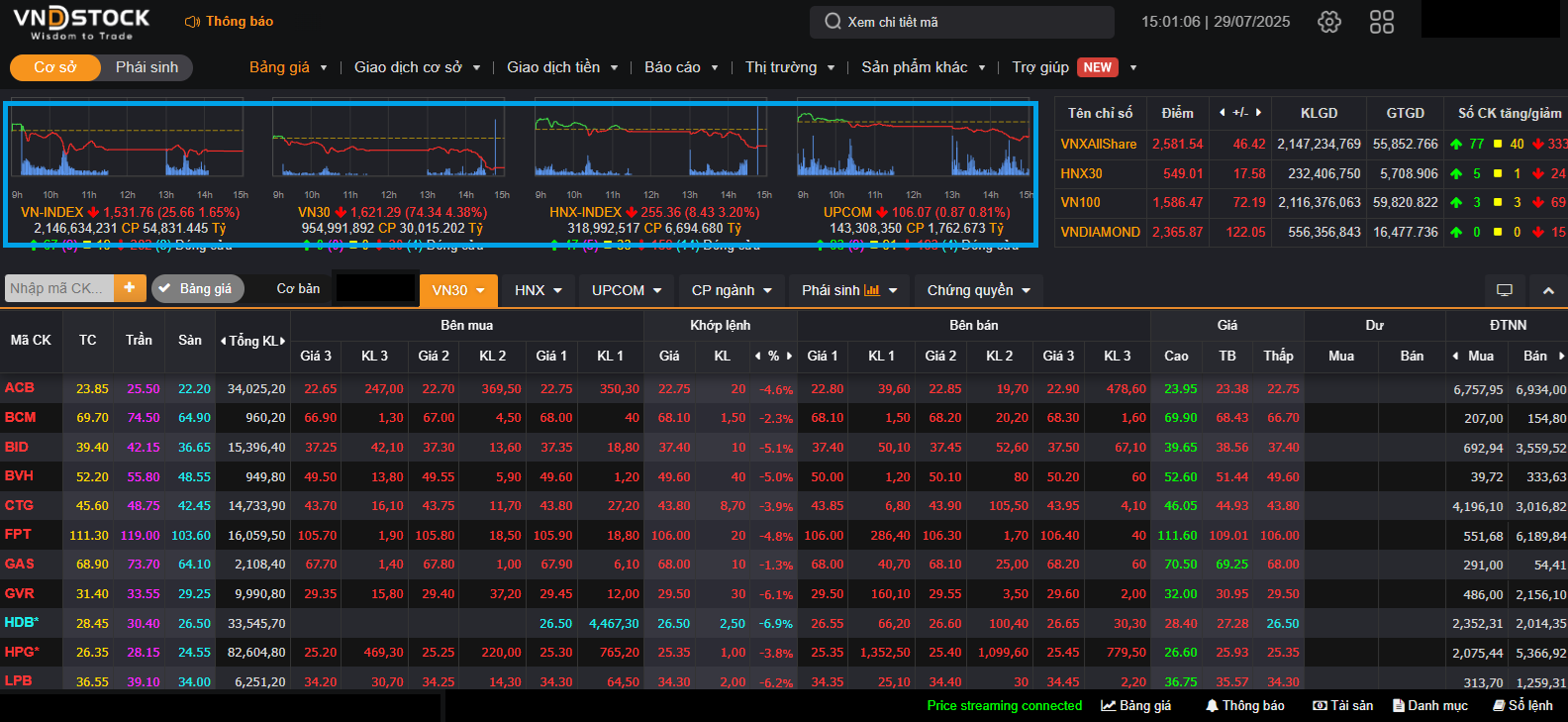Screen dimensions: 1568x722
Task: Open Giao dịch tiền menu
Action: pos(562,67)
